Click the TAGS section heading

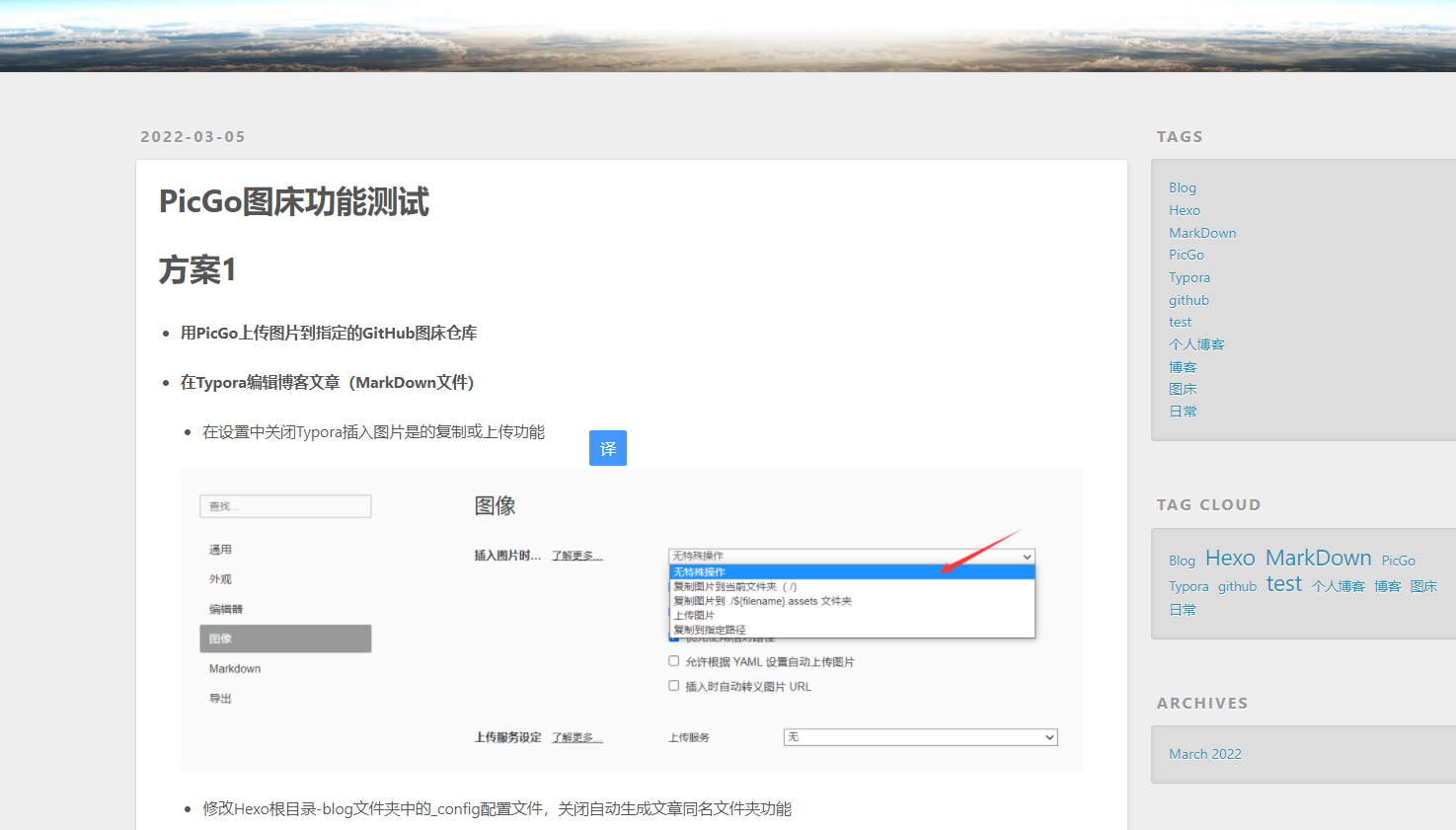point(1180,137)
